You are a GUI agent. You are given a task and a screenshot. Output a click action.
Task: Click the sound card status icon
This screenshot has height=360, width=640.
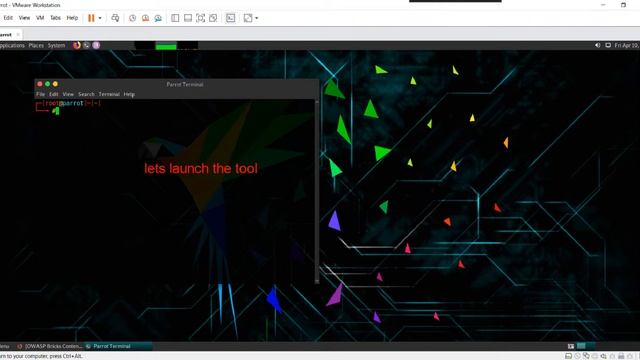pos(603,356)
